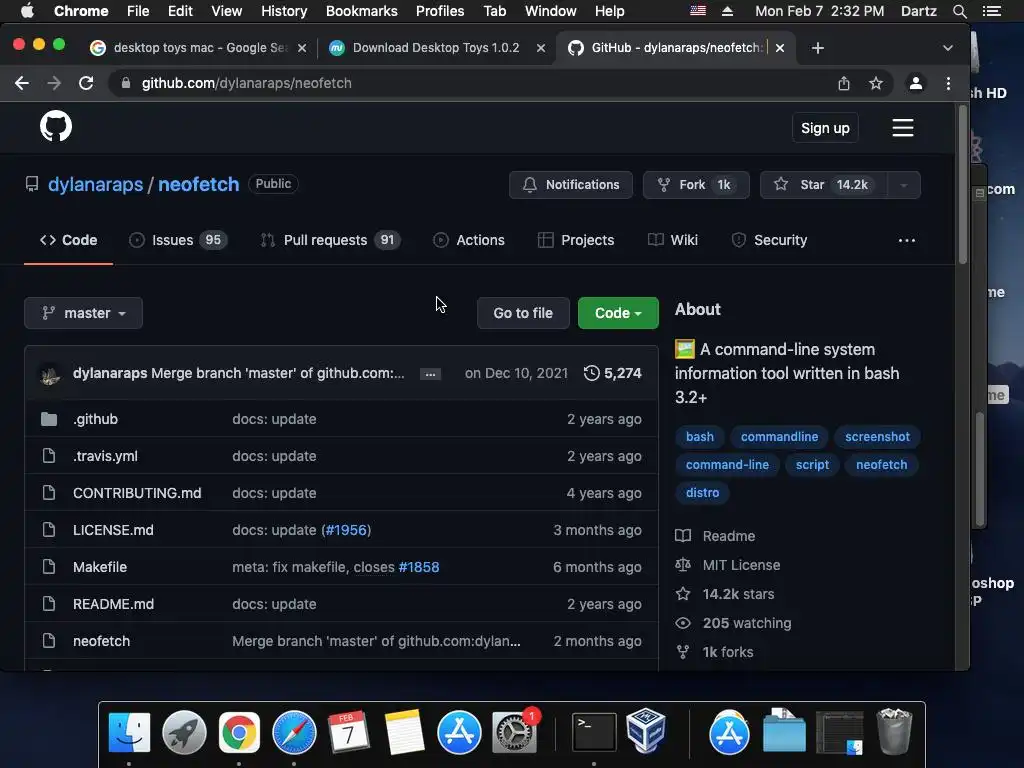Reload the page in Chrome

pyautogui.click(x=86, y=83)
